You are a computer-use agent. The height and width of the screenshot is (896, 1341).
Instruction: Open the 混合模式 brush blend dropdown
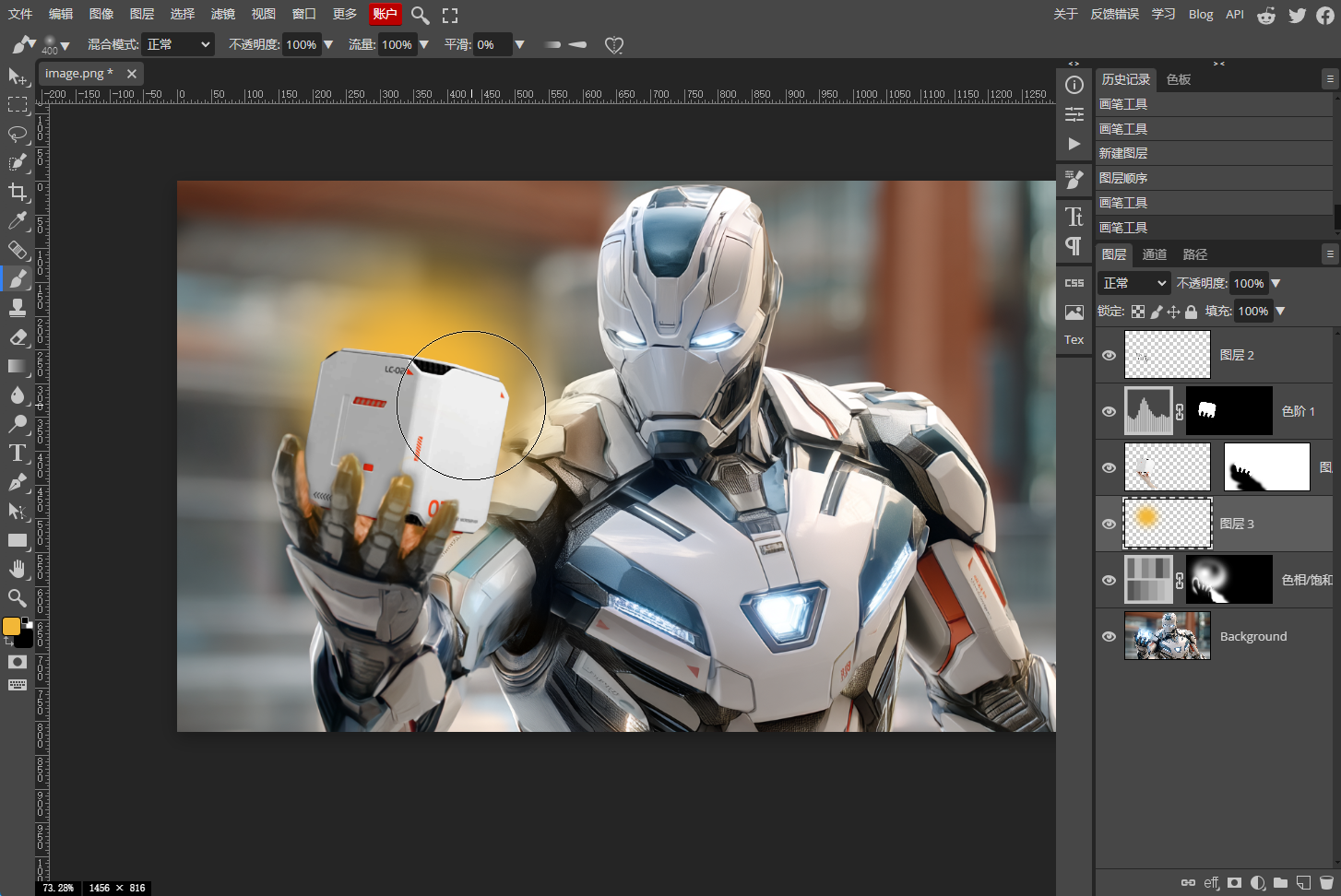(x=178, y=44)
